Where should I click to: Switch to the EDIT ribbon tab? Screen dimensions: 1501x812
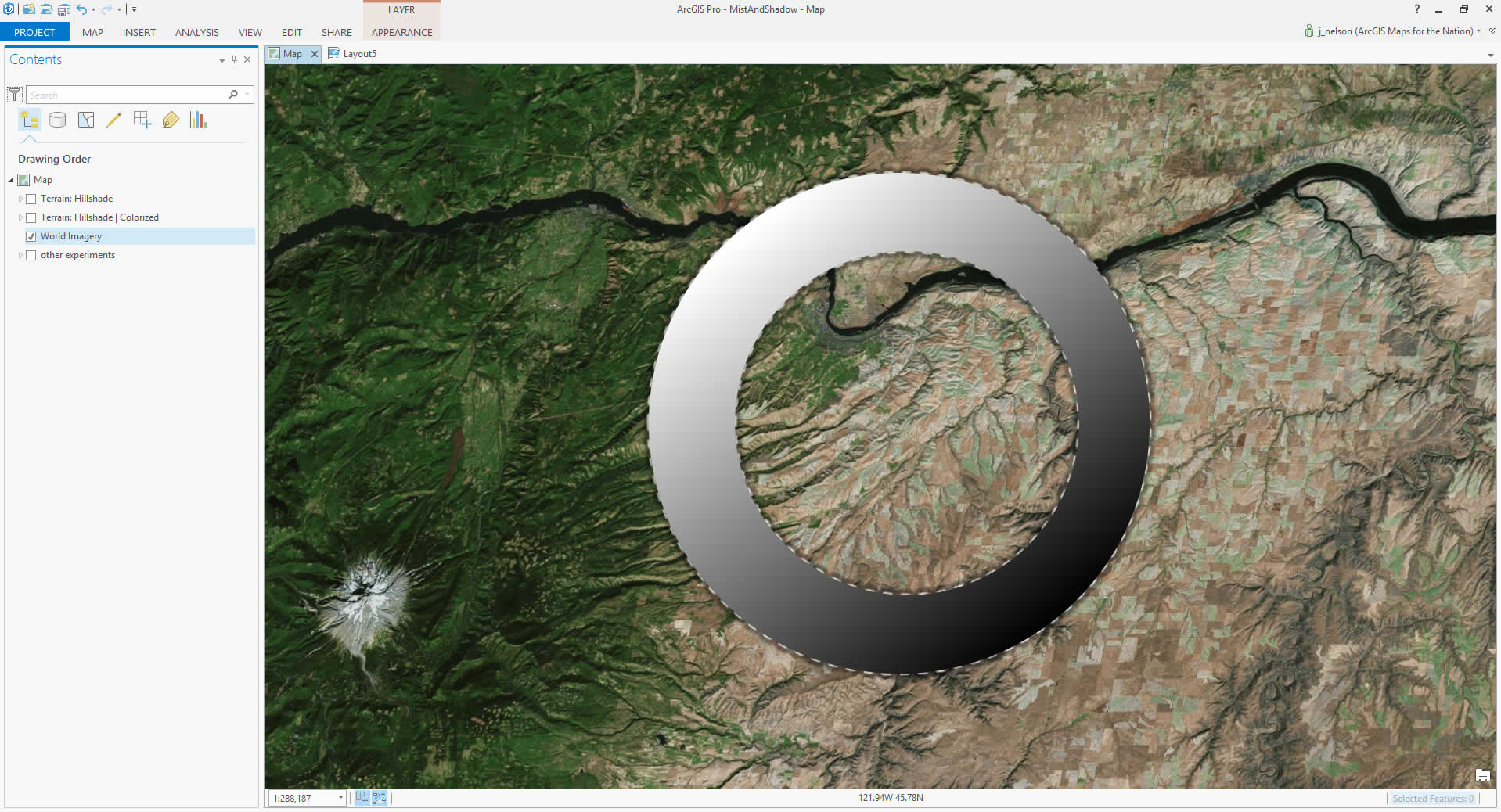292,32
